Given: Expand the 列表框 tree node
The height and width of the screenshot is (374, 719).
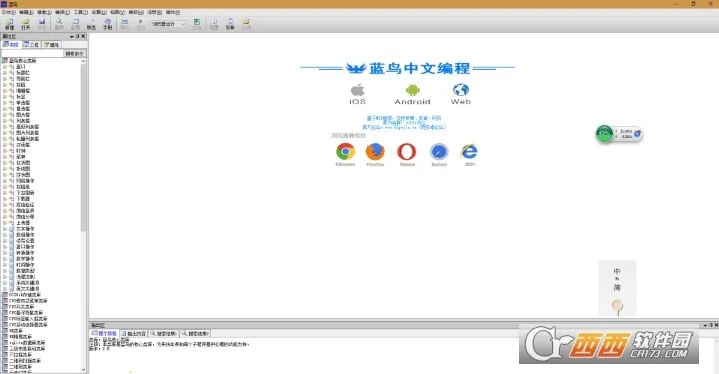Looking at the screenshot, I should 5,121.
